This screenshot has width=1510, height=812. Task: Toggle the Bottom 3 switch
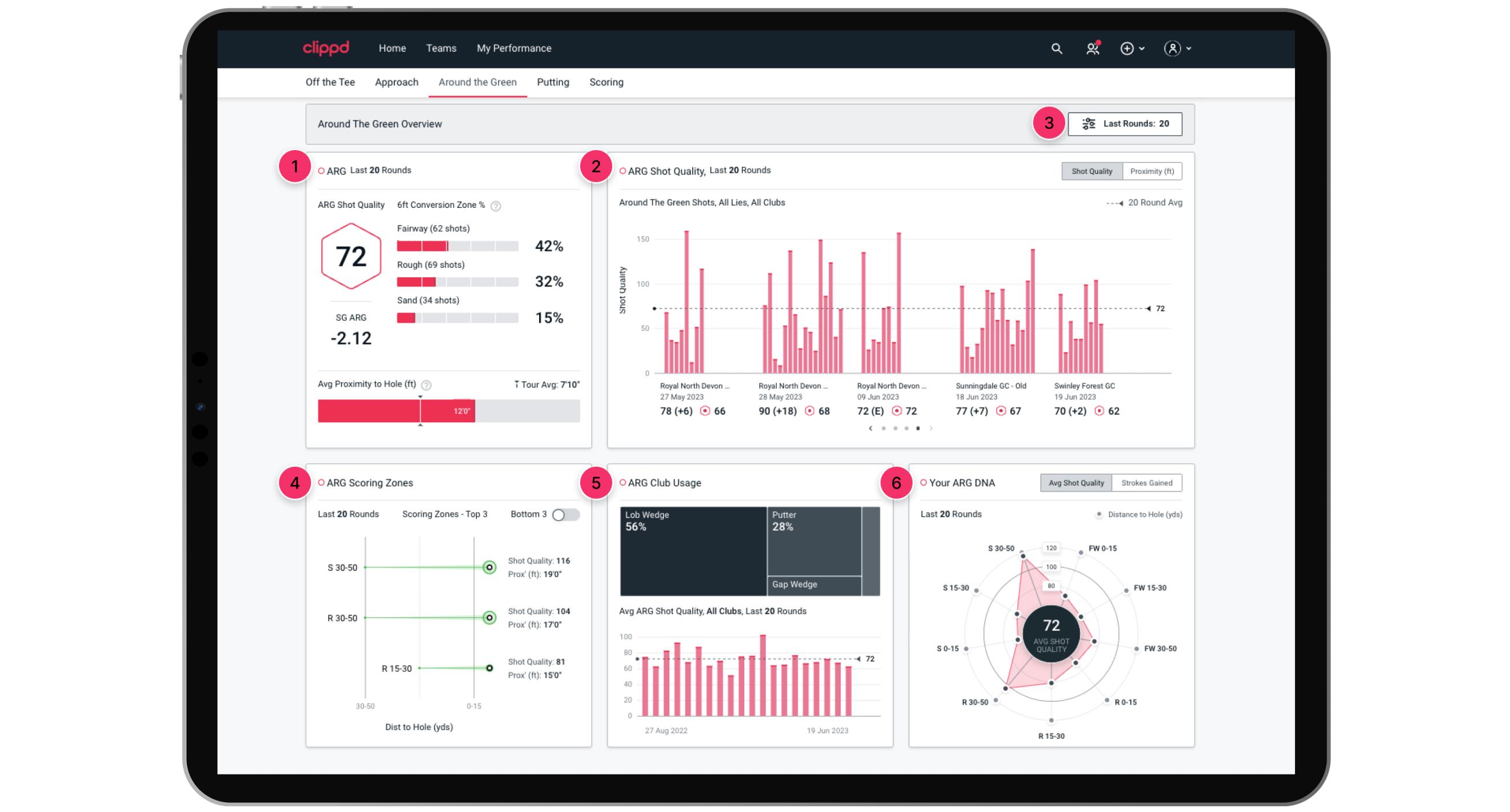(x=565, y=515)
